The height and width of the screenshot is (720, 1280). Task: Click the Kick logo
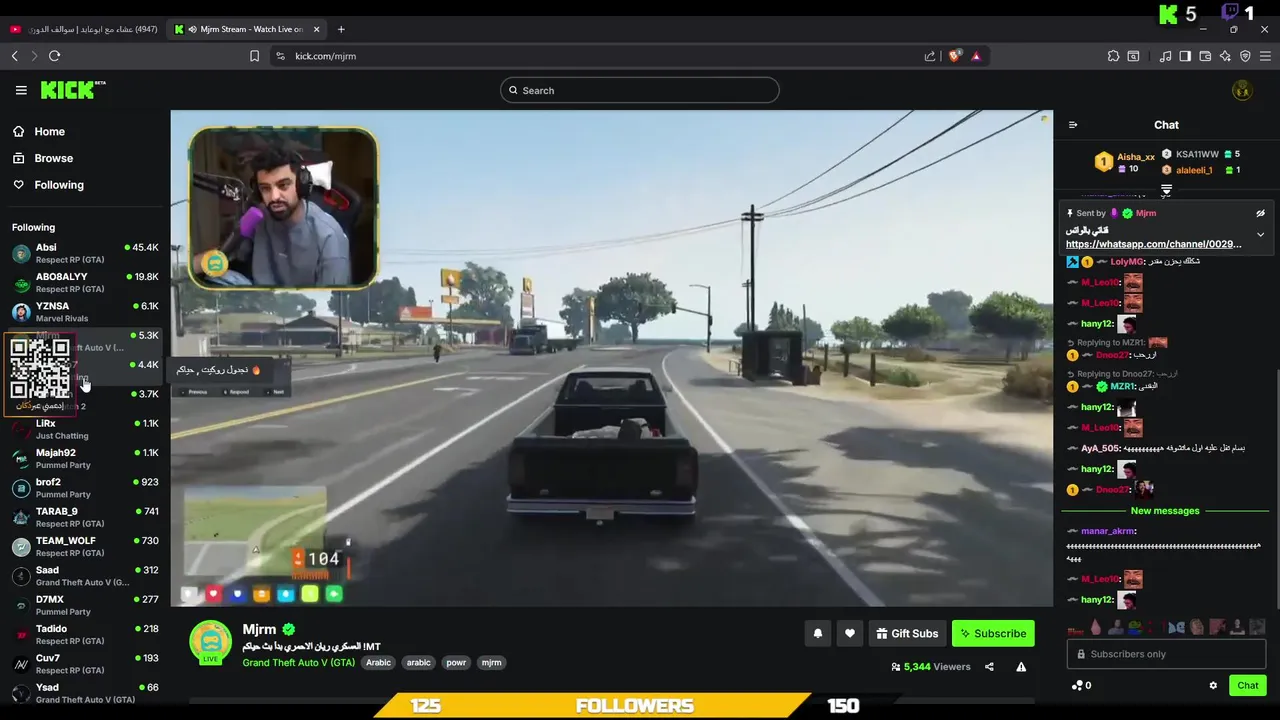point(72,90)
